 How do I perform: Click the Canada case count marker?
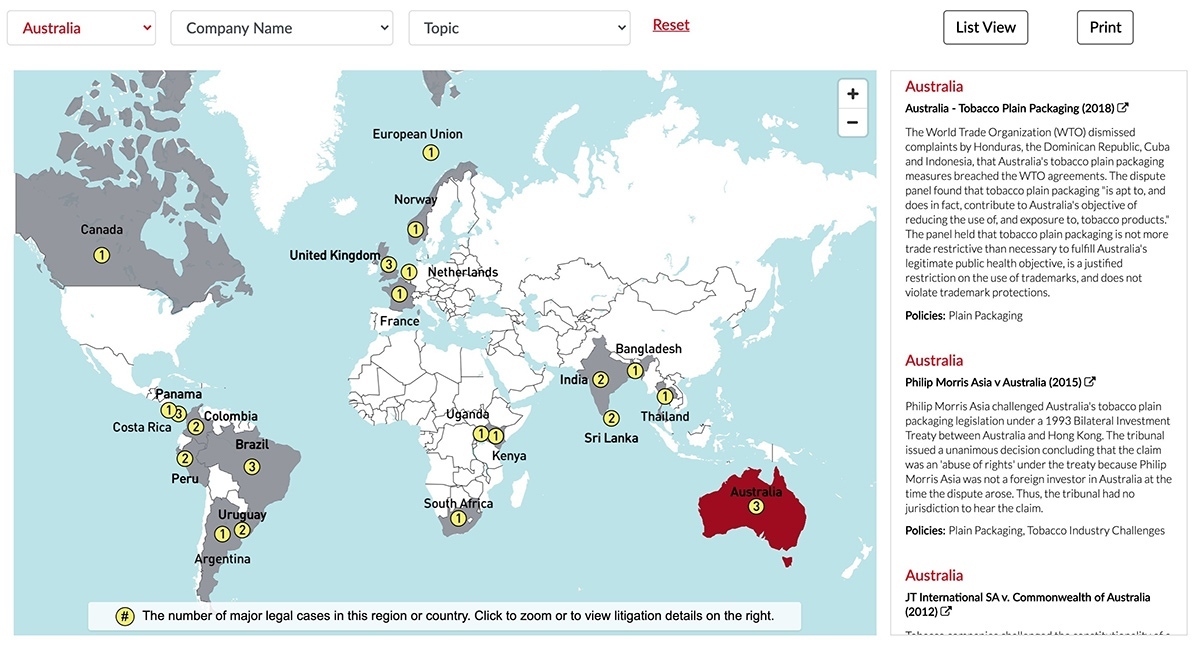point(101,255)
